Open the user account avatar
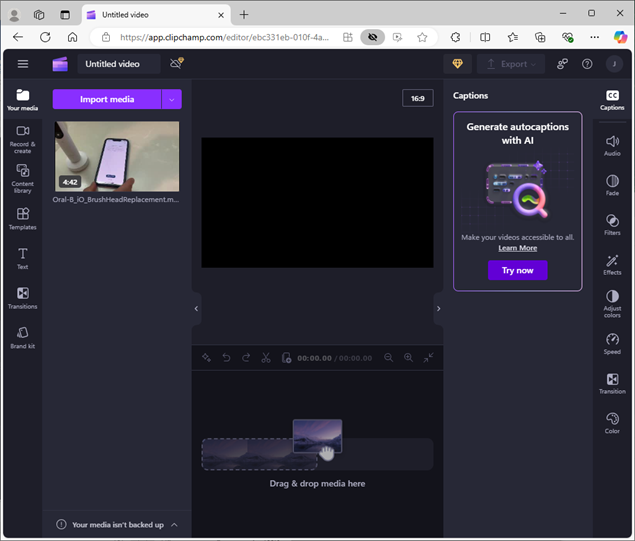 [x=614, y=64]
